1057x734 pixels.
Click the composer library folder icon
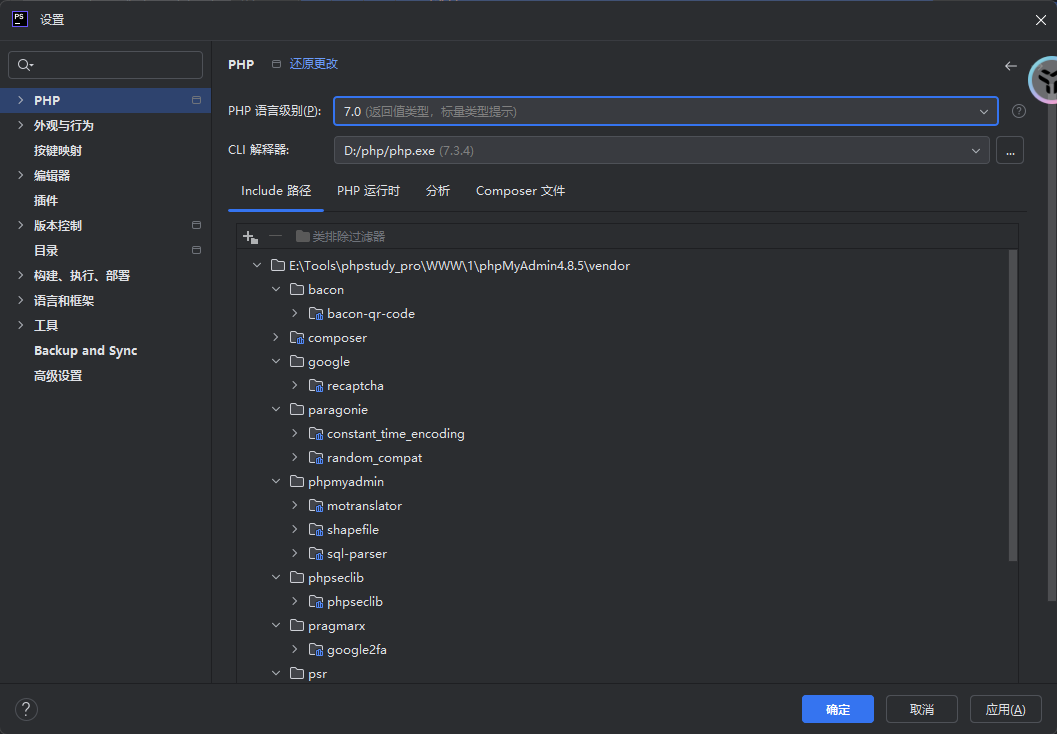pos(297,338)
